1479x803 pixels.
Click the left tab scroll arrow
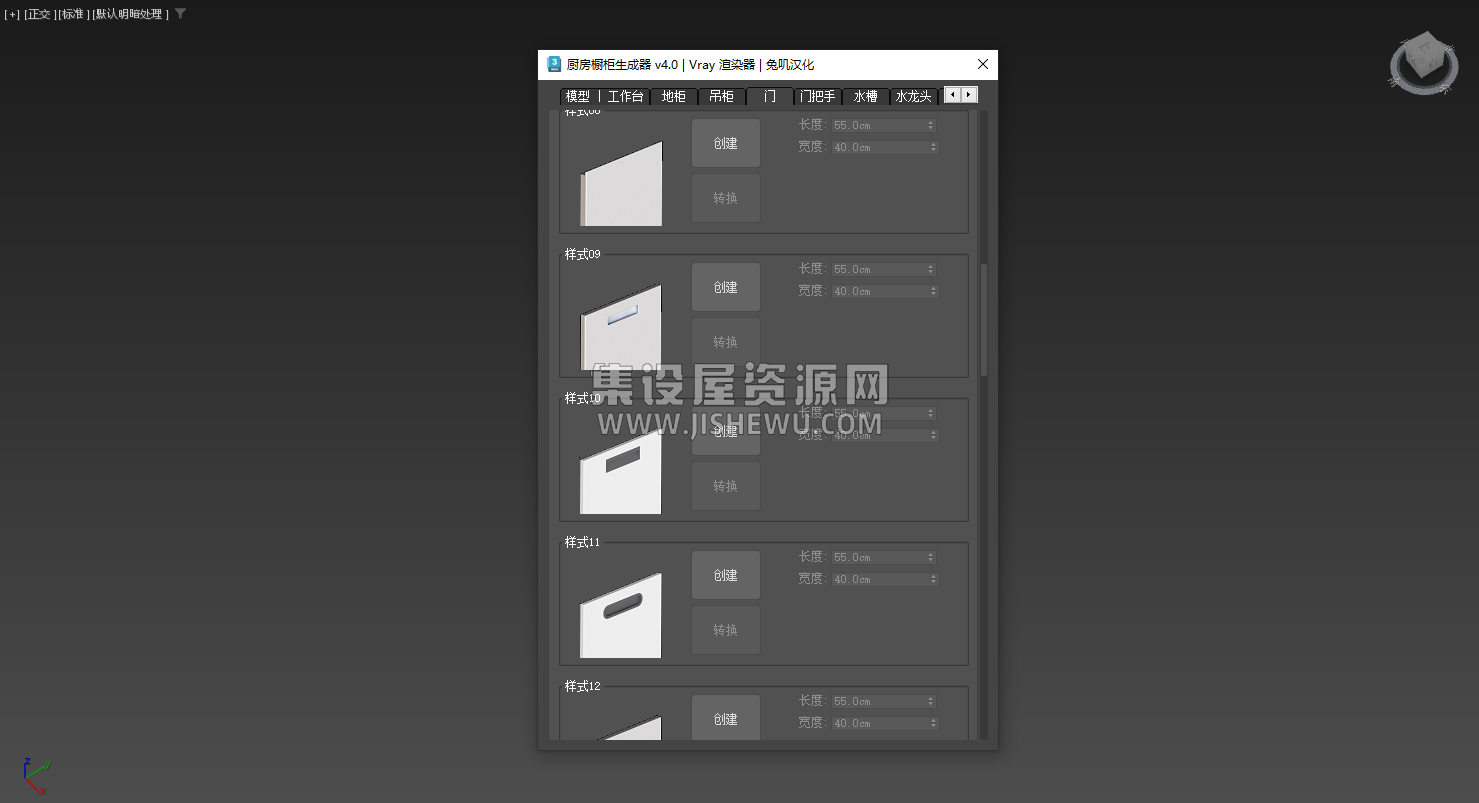[x=952, y=95]
